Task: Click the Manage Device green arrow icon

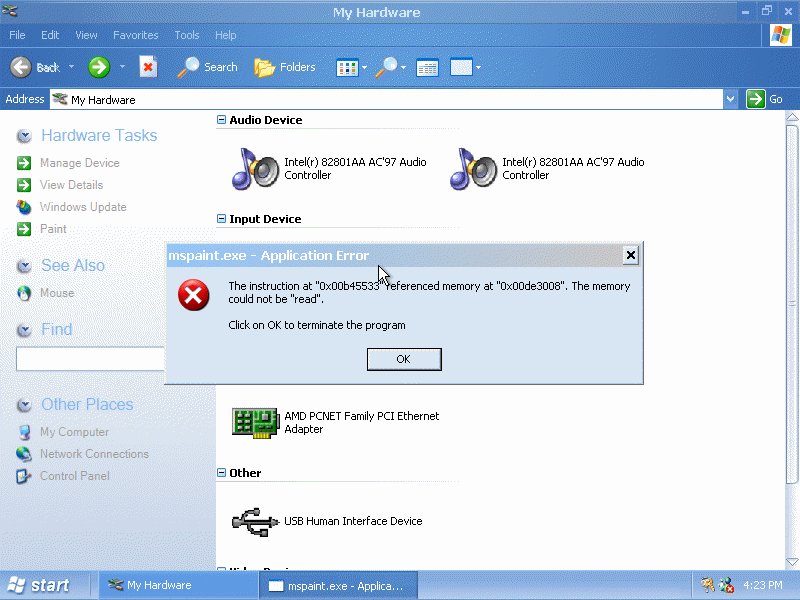Action: click(x=24, y=163)
